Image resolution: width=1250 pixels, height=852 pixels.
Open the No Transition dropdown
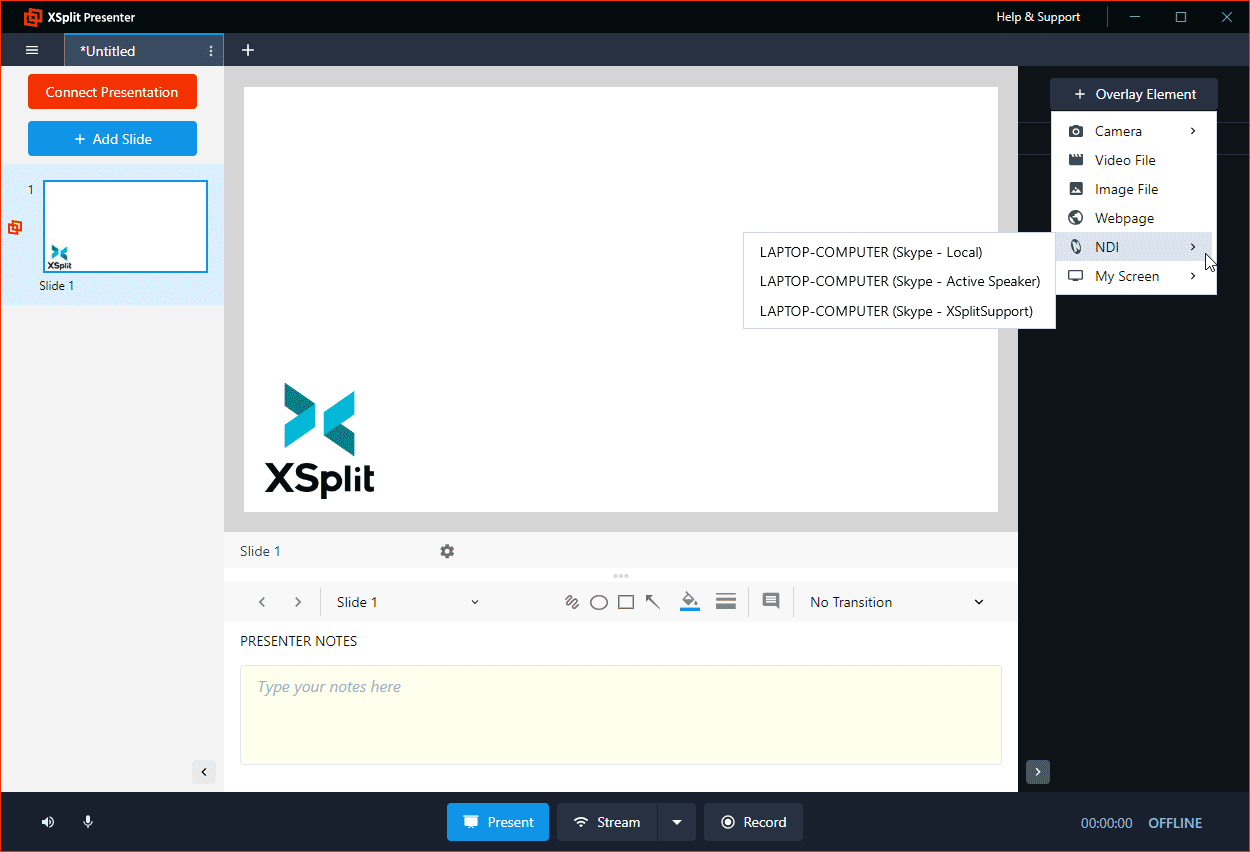point(897,602)
